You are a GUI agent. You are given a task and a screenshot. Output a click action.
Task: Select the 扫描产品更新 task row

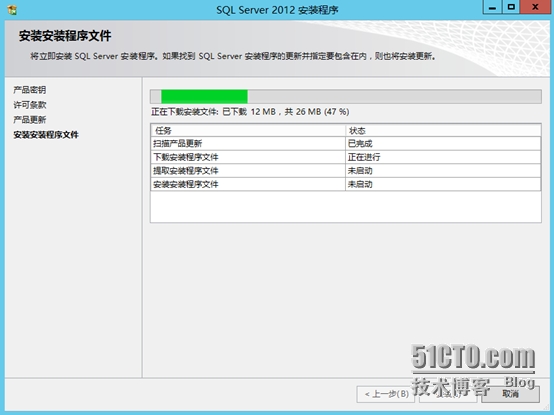click(x=346, y=143)
